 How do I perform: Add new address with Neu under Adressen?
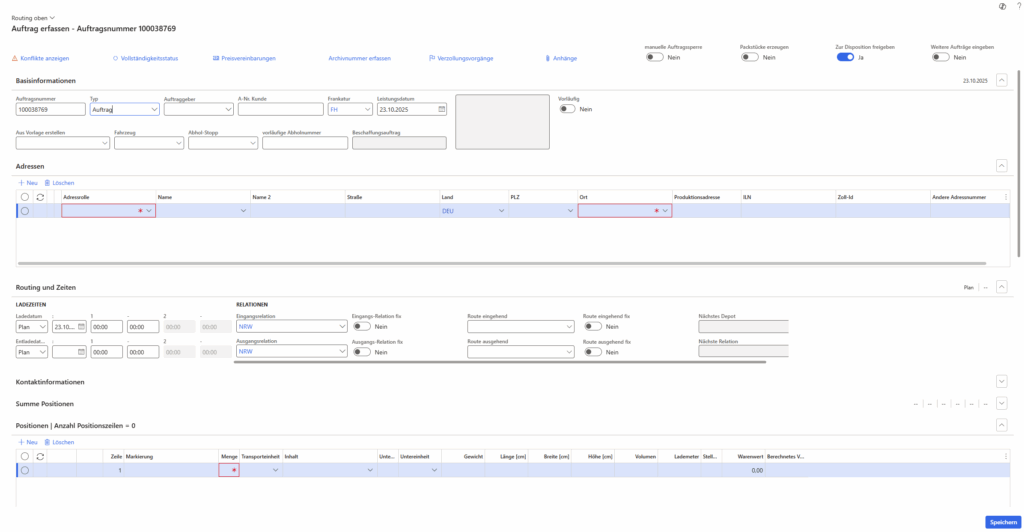(x=28, y=183)
